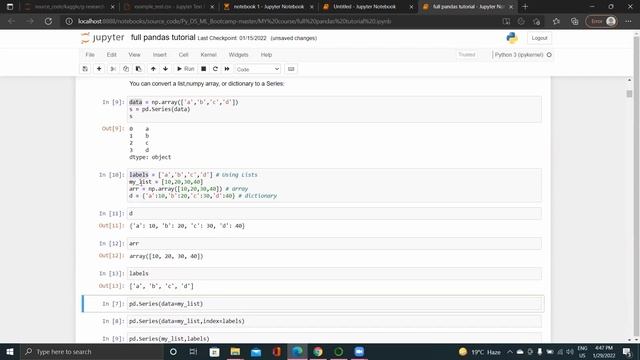The height and width of the screenshot is (360, 640).
Task: Move selected cell down arrow
Action: [165, 69]
